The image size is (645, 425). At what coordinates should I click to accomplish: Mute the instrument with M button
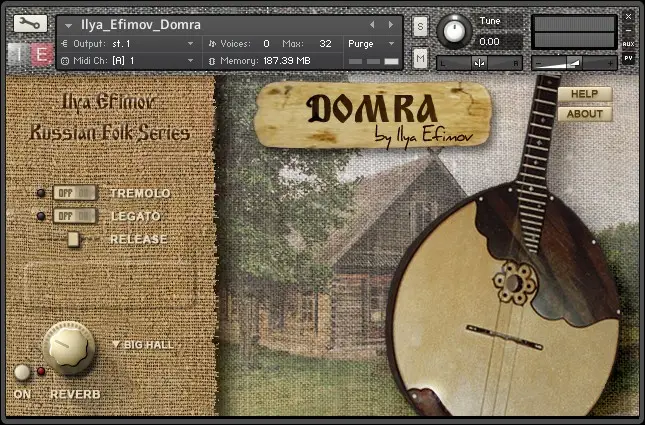(x=420, y=59)
